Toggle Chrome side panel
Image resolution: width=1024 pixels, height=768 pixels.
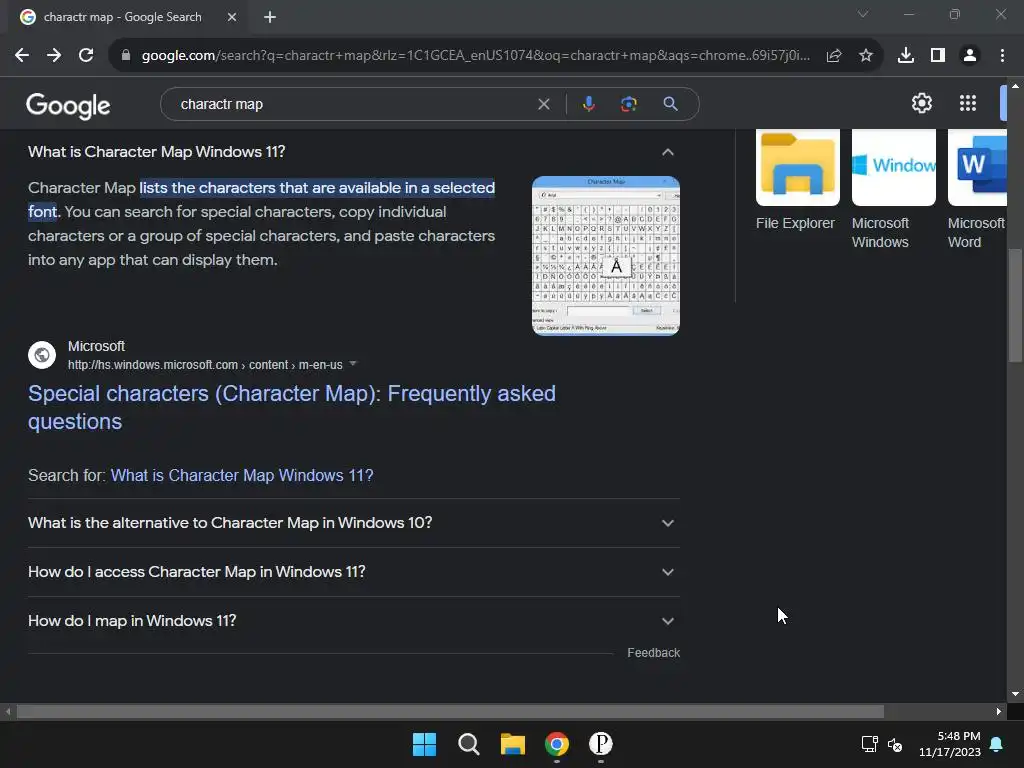click(x=938, y=56)
